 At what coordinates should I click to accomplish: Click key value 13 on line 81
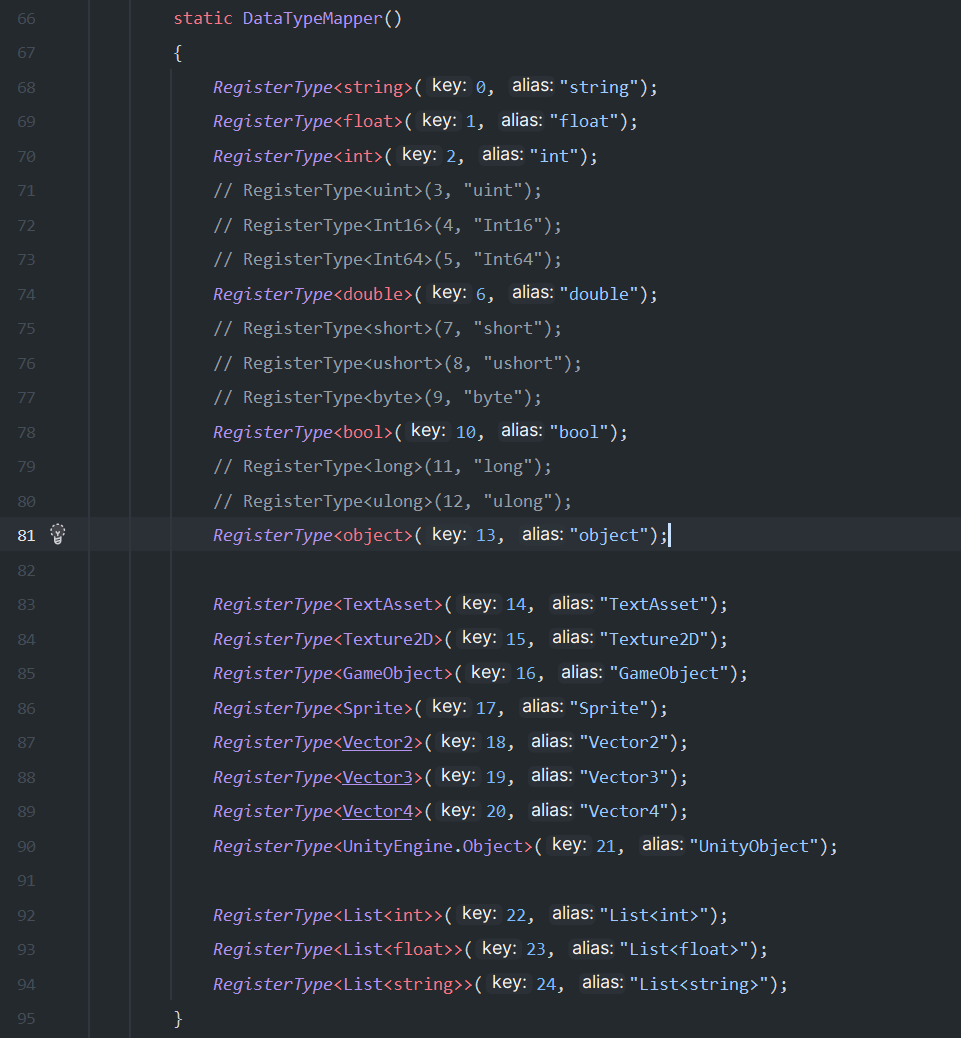pyautogui.click(x=485, y=535)
